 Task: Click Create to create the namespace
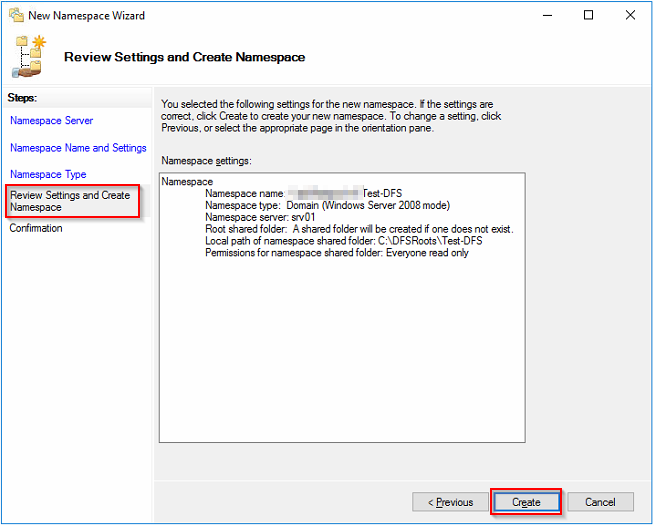[526, 502]
